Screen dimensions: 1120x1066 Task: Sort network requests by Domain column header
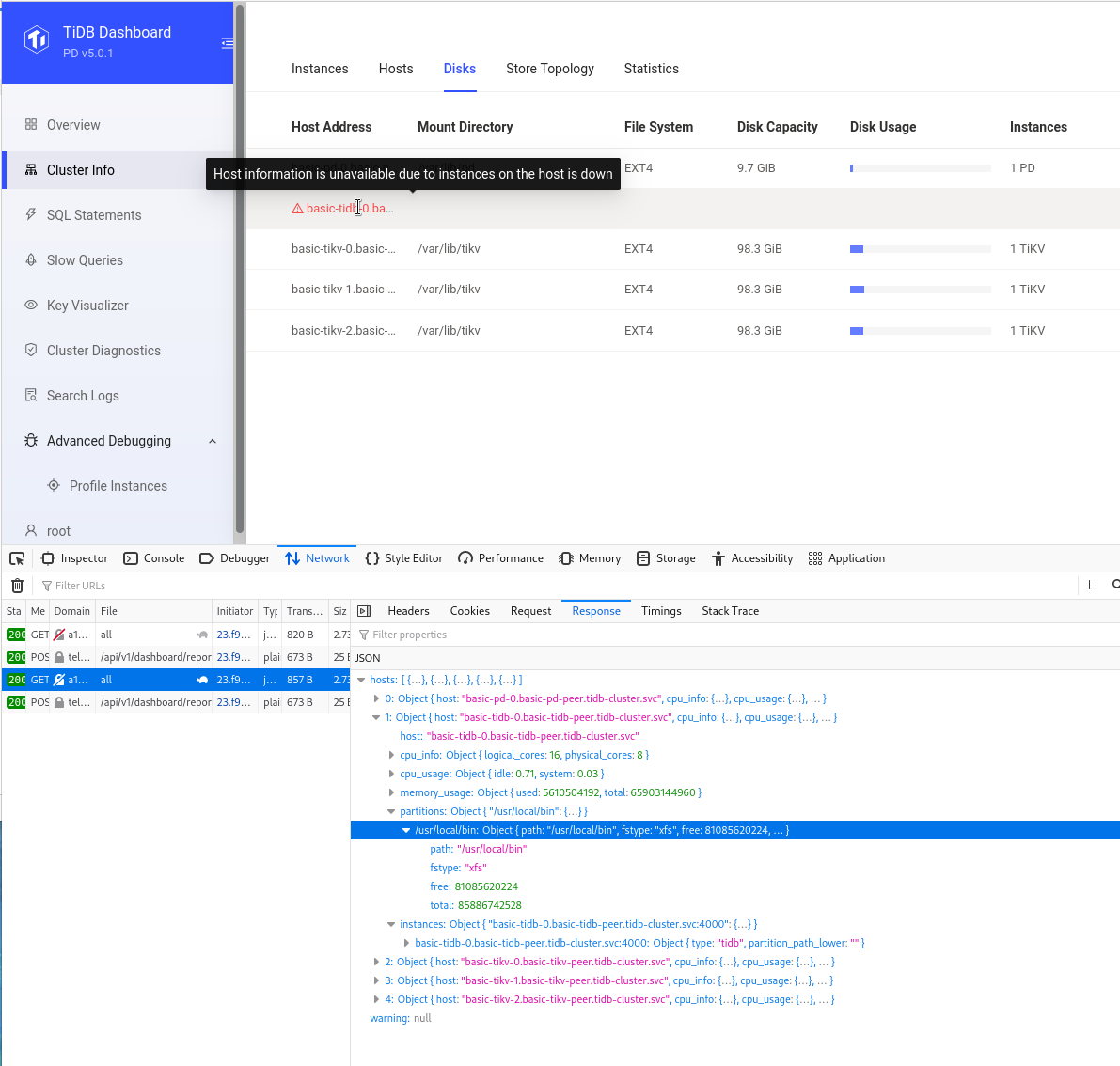(x=72, y=611)
